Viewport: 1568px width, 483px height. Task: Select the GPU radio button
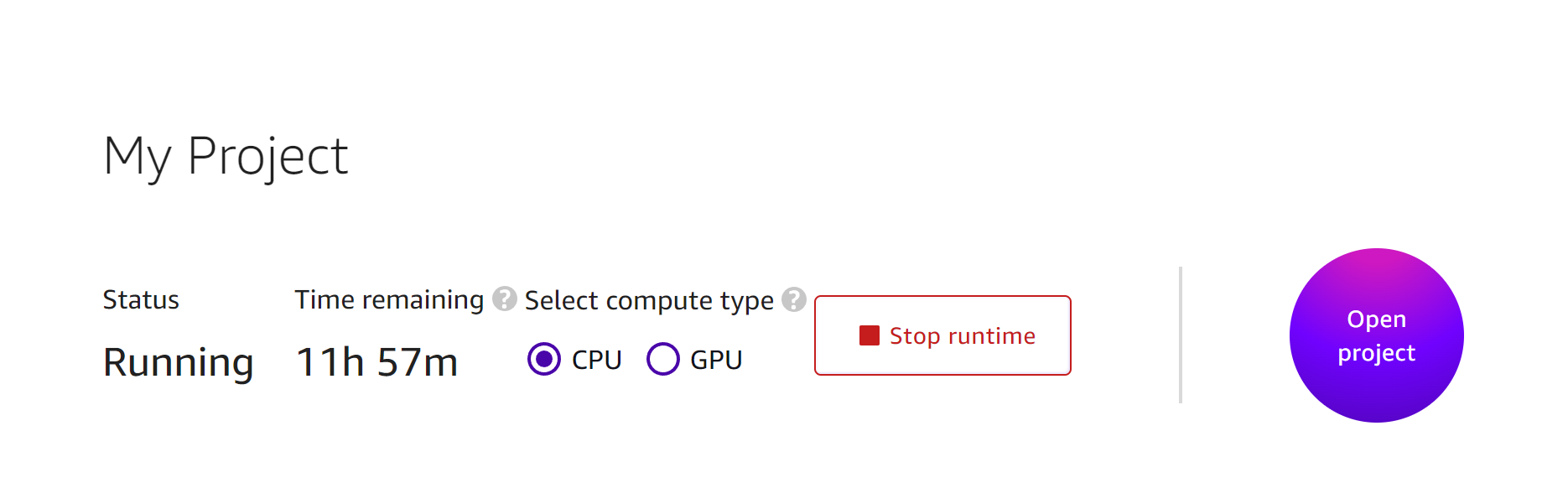662,359
